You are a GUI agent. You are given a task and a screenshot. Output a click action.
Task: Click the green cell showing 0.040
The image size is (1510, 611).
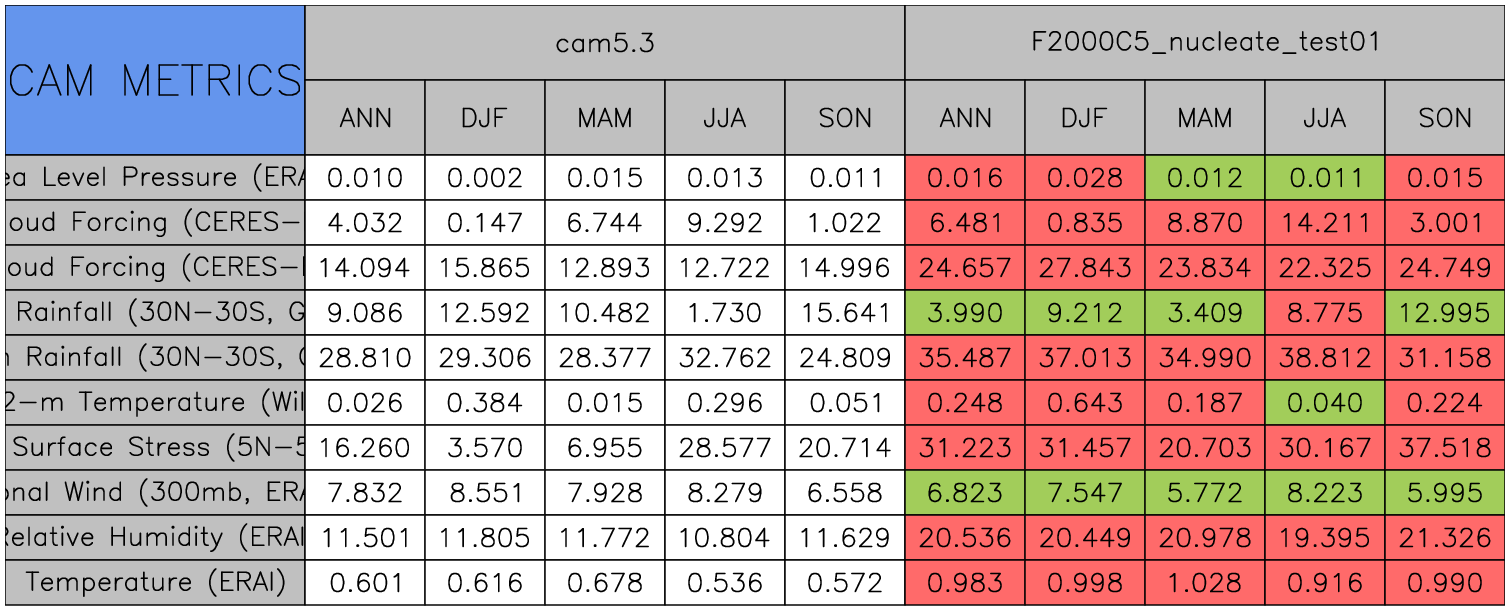tap(1324, 403)
